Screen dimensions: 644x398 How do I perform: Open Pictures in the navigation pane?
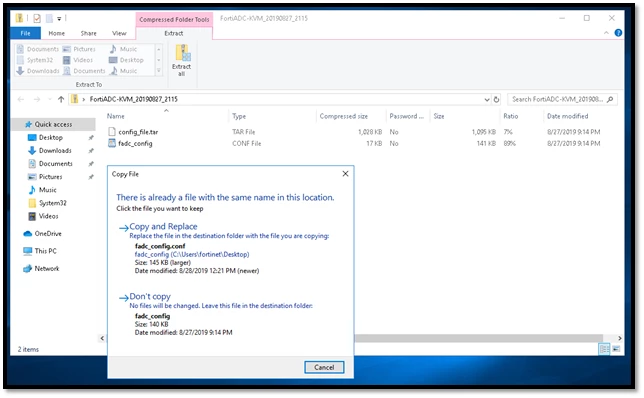(50, 177)
